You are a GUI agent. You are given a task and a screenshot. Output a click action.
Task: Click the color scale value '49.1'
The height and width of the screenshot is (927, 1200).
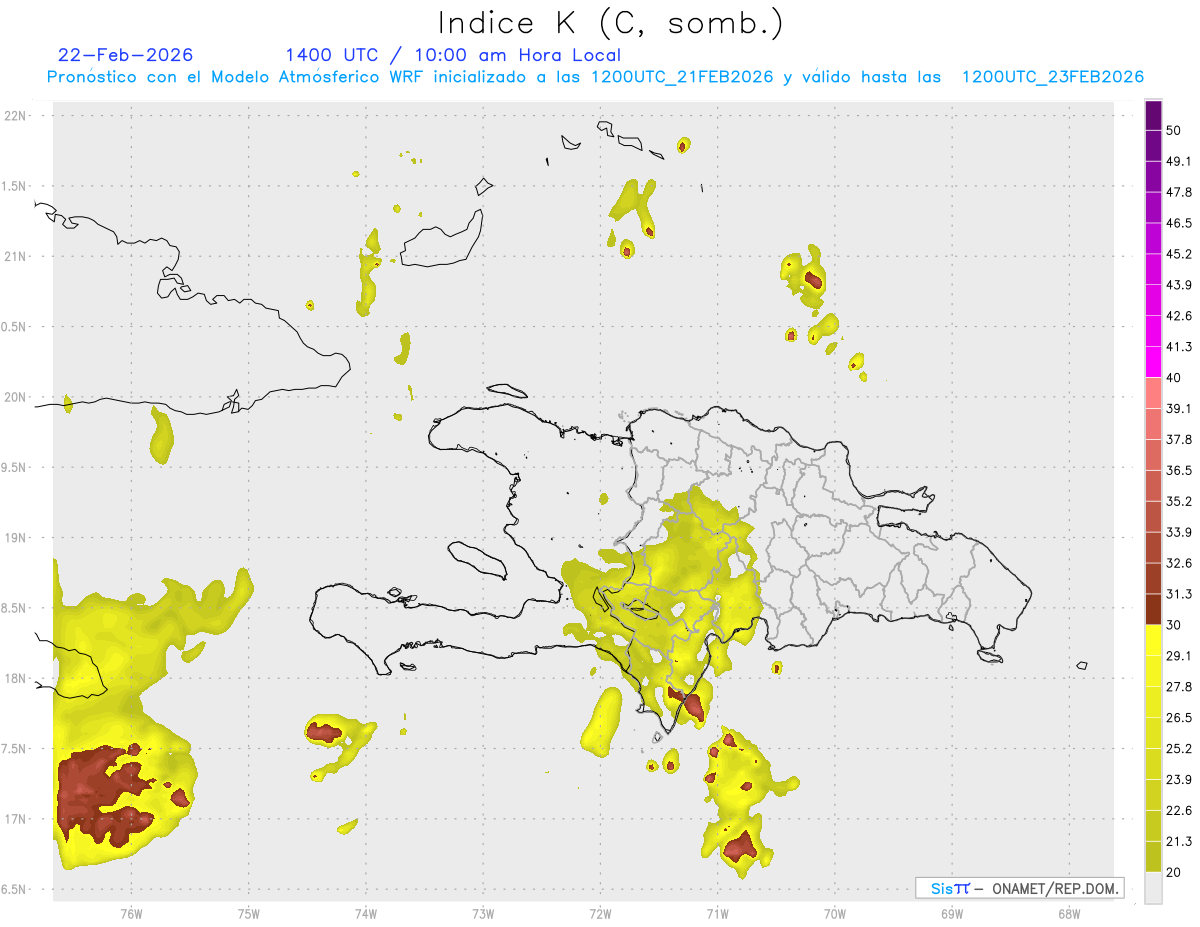point(1179,161)
